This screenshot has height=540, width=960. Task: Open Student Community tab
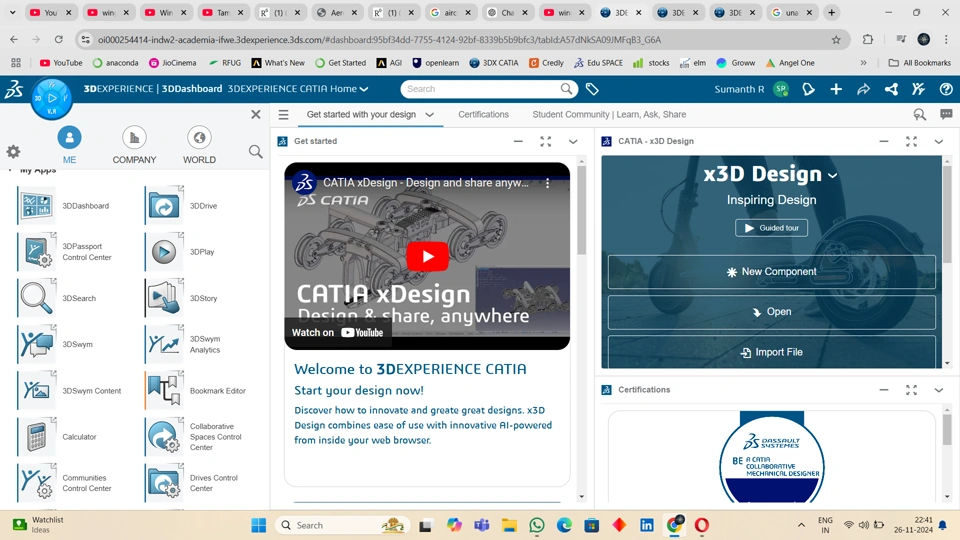[609, 114]
